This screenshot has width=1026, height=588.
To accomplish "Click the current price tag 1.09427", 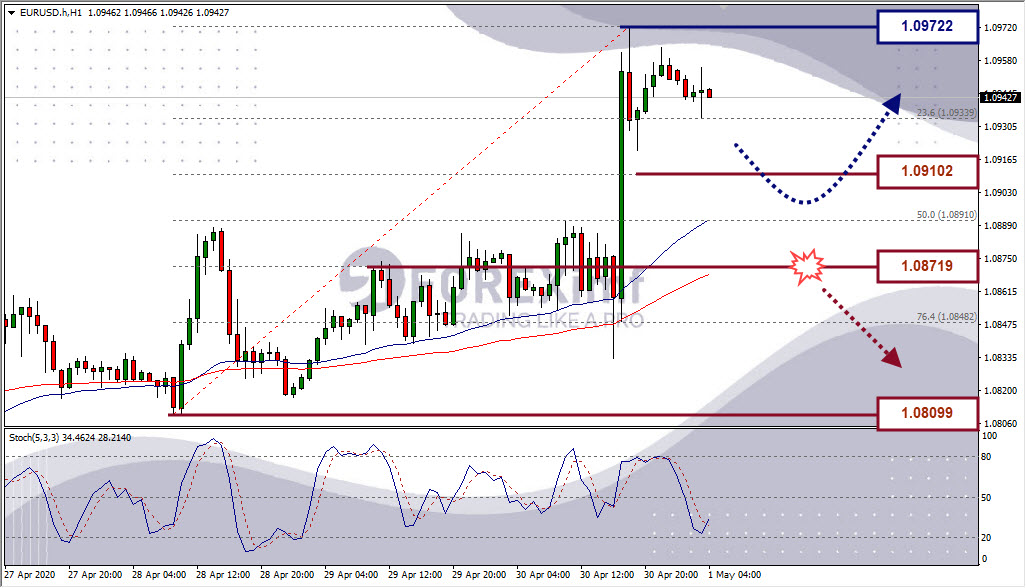I will click(x=1000, y=97).
